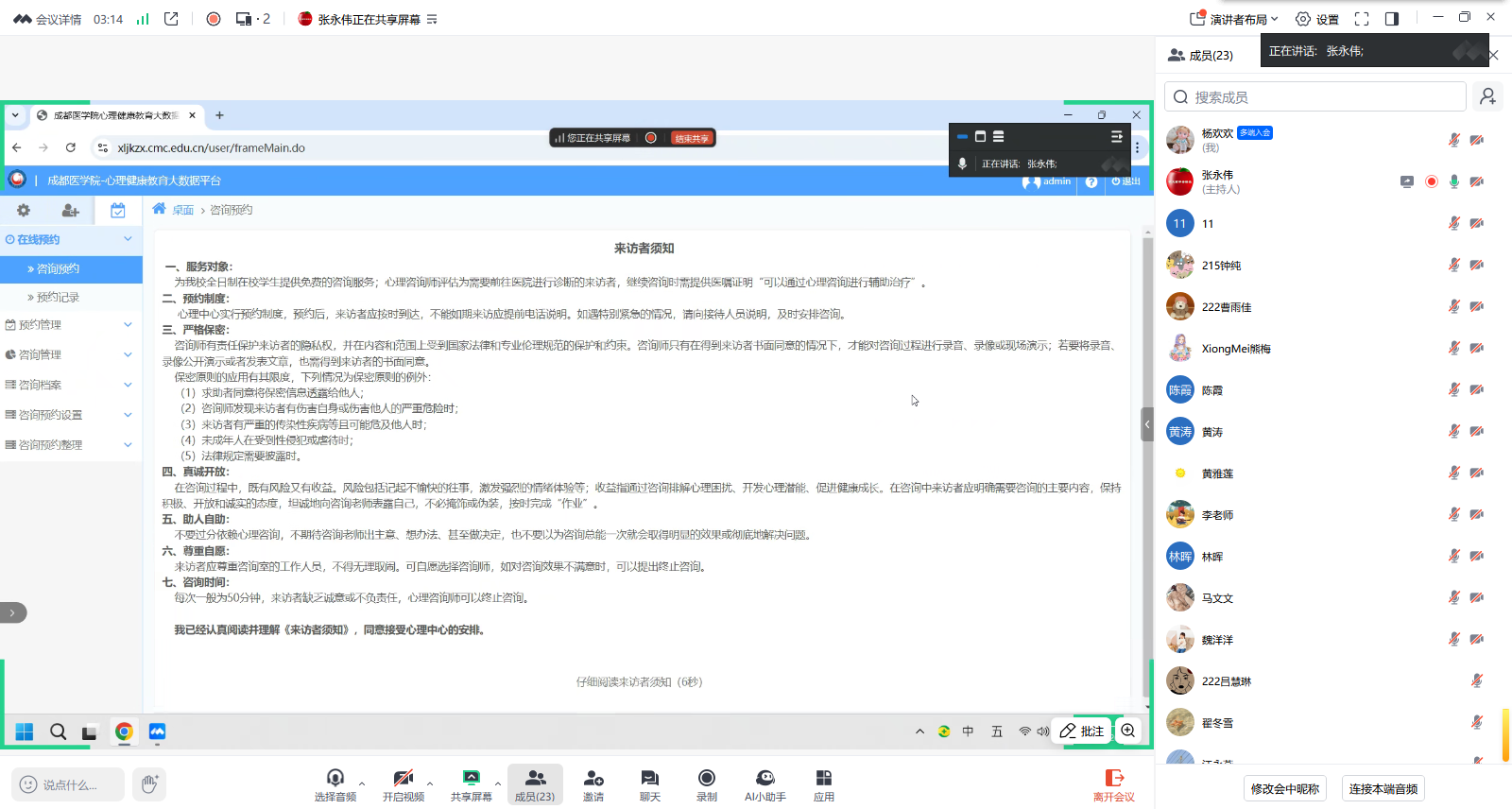The image size is (1512, 809).
Task: Open the chat (聊天) panel
Action: click(650, 785)
